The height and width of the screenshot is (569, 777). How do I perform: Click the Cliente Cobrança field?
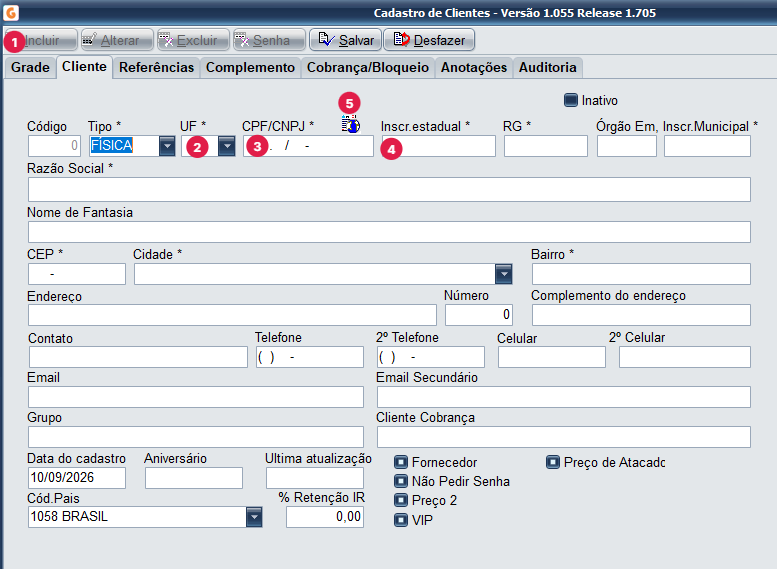click(x=564, y=437)
